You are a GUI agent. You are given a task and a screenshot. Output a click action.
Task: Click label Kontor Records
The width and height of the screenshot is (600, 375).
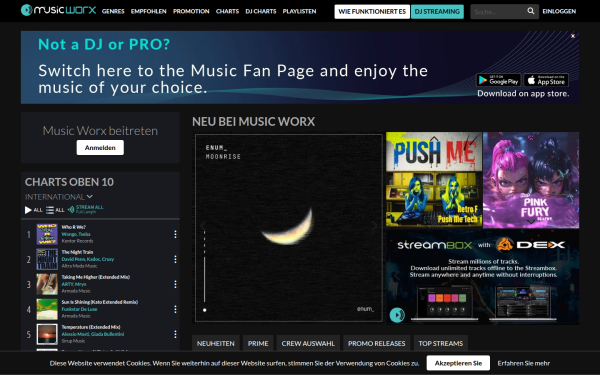pyautogui.click(x=77, y=241)
